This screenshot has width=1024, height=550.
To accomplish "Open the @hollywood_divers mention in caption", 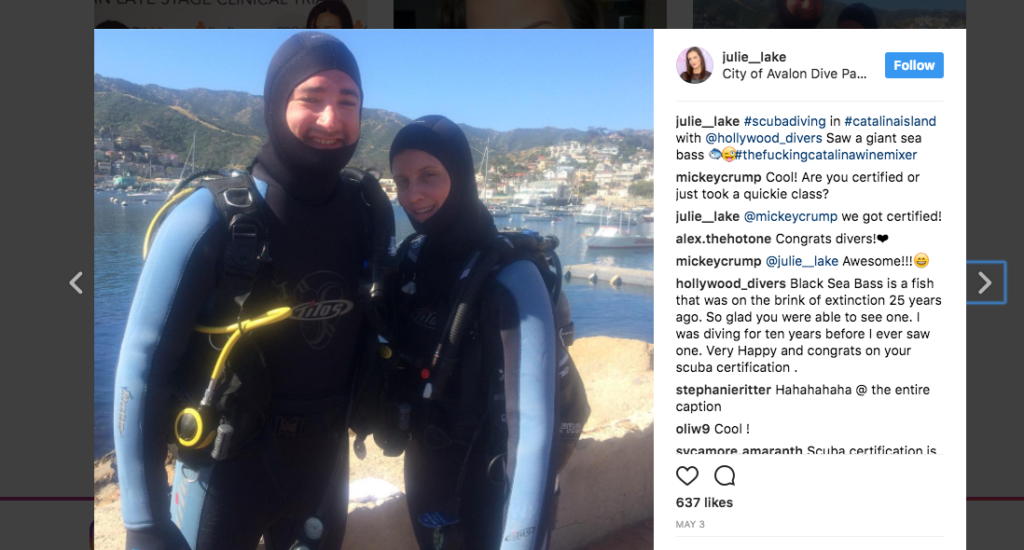I will pyautogui.click(x=763, y=138).
